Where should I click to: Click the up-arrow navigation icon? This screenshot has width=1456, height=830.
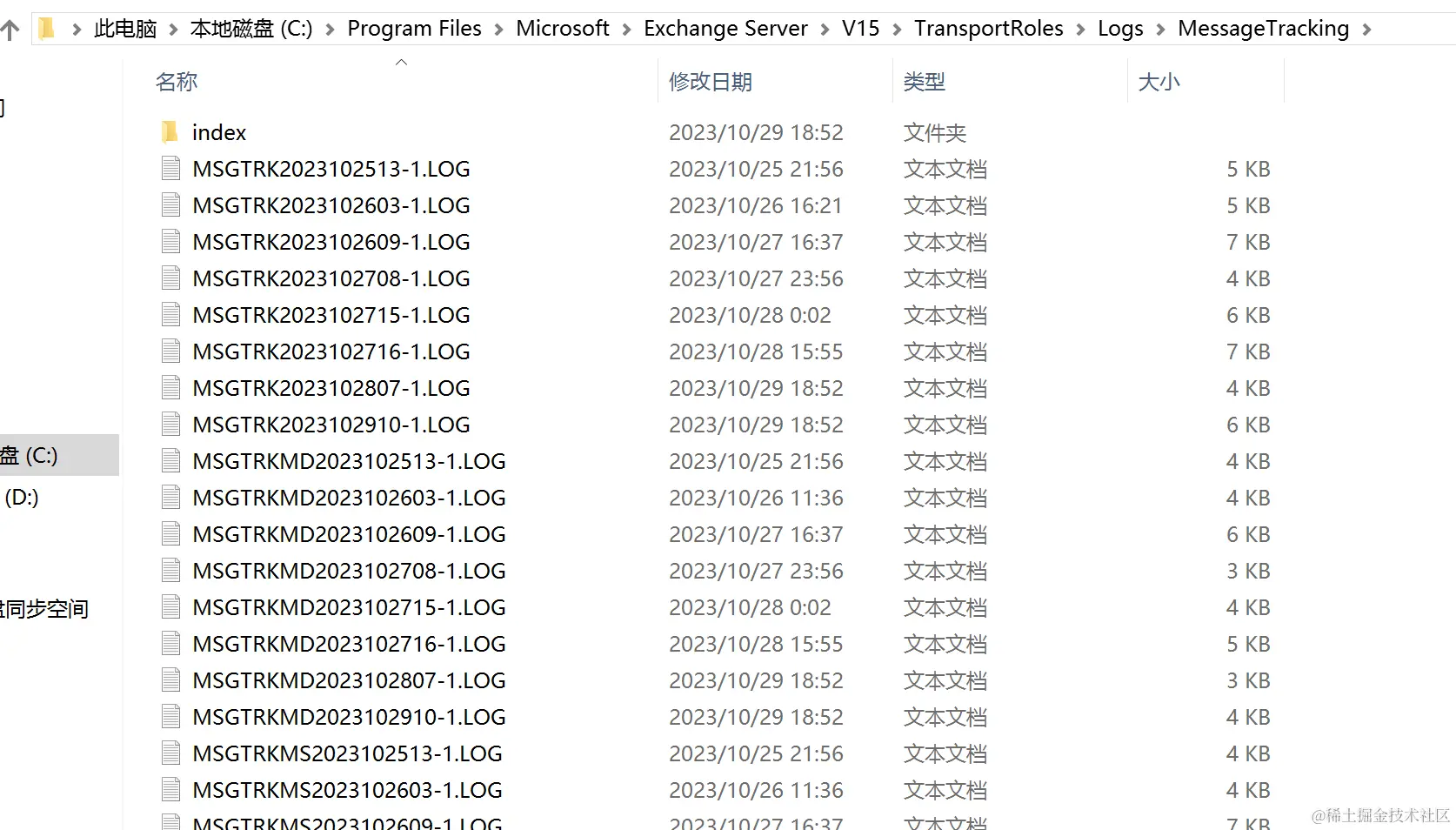(10, 30)
